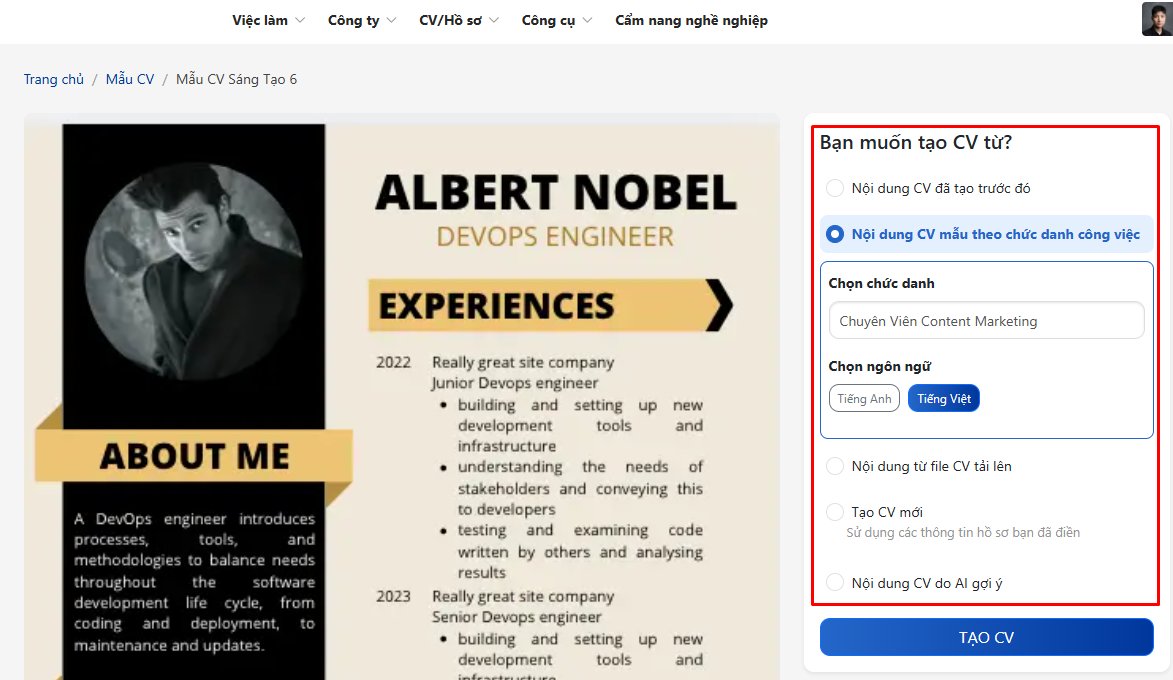Open Cẩm nang nghề nghiệp menu
Screen dimensions: 1173x680
691,20
